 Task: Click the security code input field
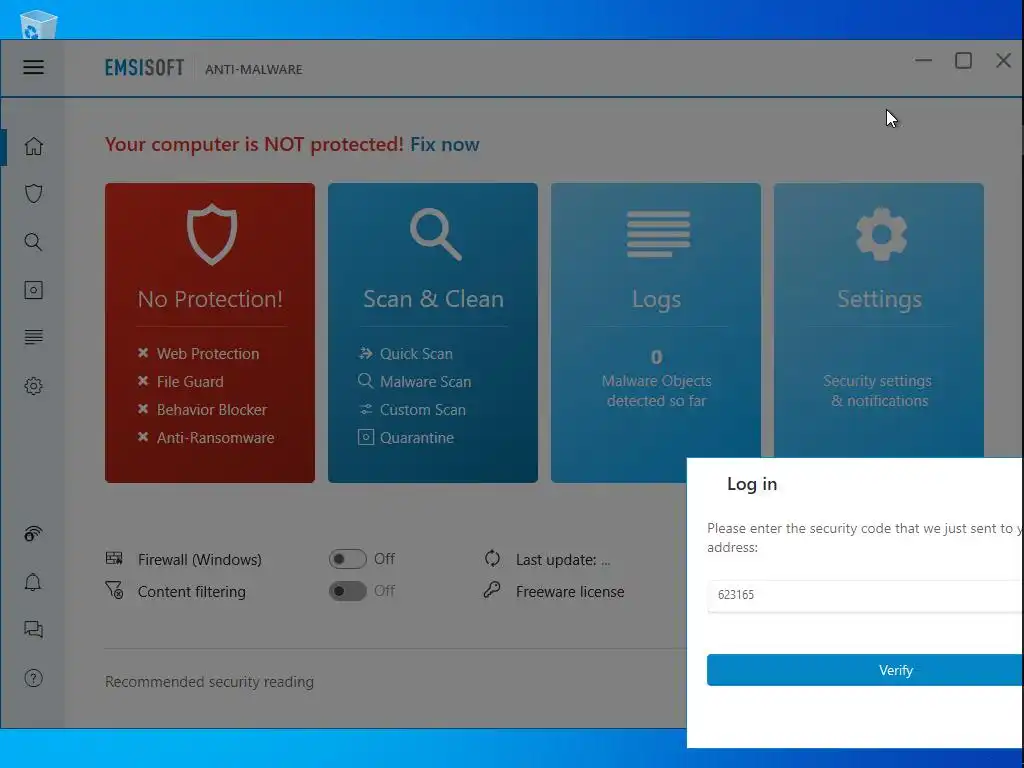(x=865, y=595)
